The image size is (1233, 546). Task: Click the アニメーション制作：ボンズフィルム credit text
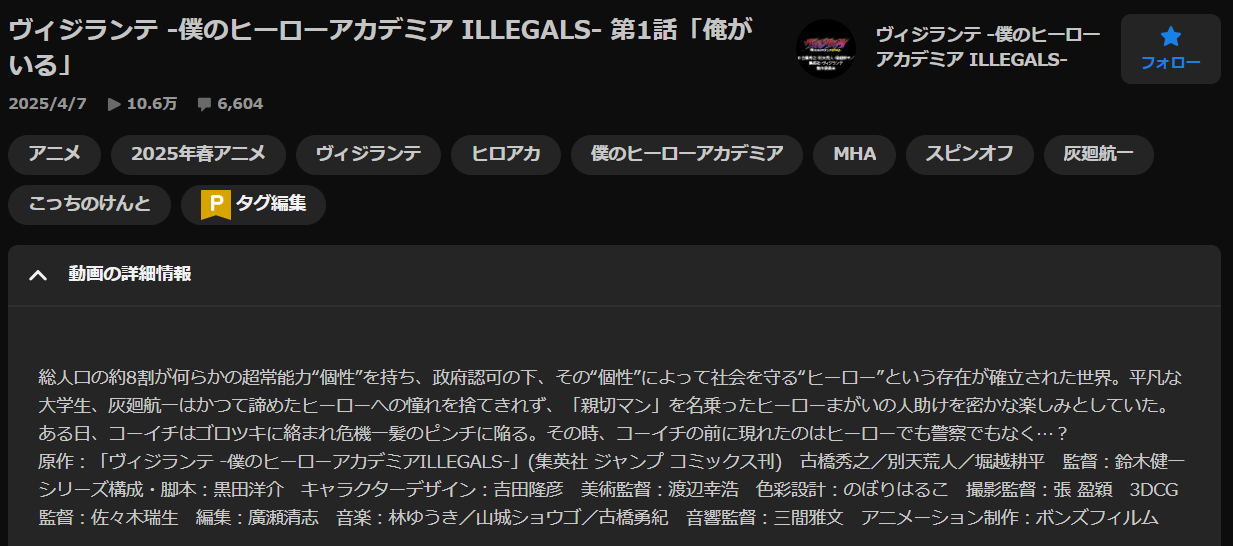pyautogui.click(x=1010, y=517)
